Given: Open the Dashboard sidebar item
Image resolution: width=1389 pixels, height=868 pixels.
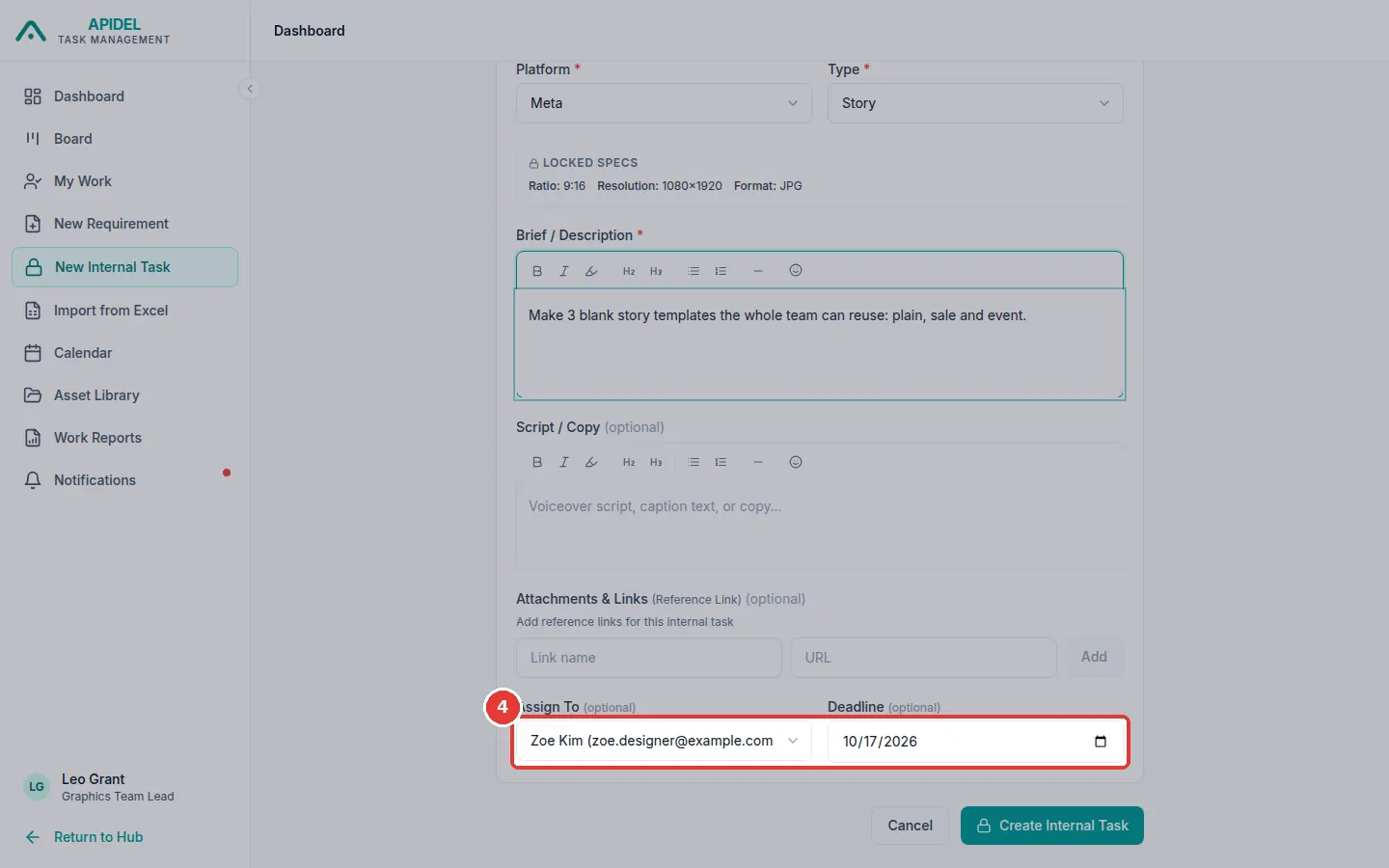Looking at the screenshot, I should tap(124, 96).
